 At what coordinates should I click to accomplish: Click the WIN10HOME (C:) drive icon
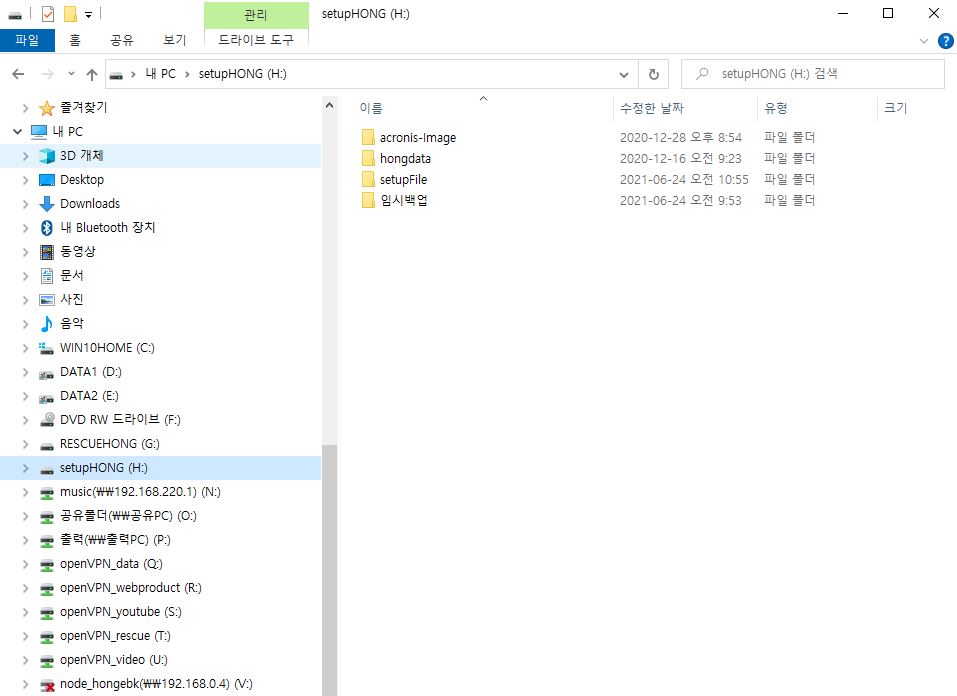point(46,348)
